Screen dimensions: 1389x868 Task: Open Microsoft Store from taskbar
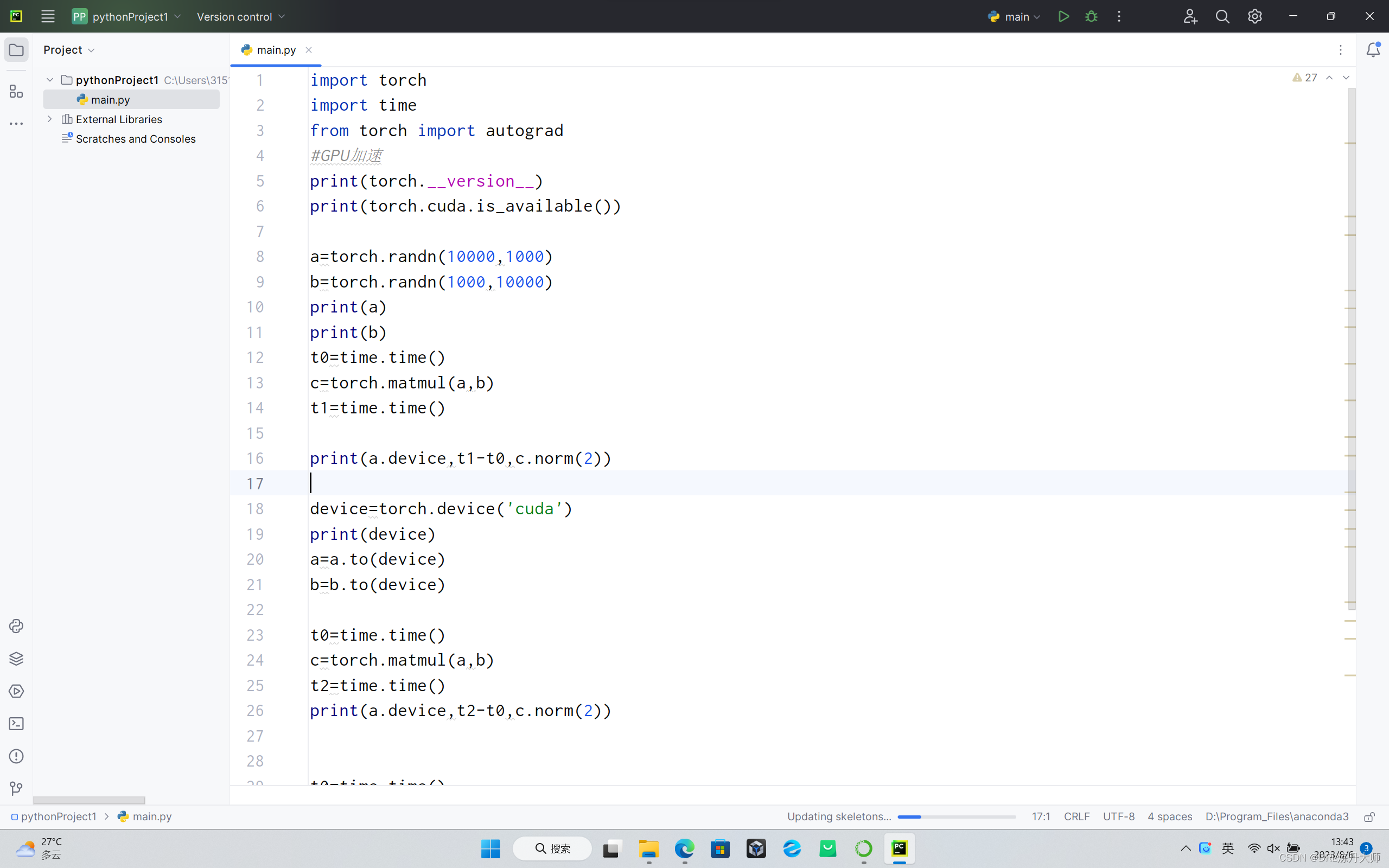(x=720, y=848)
